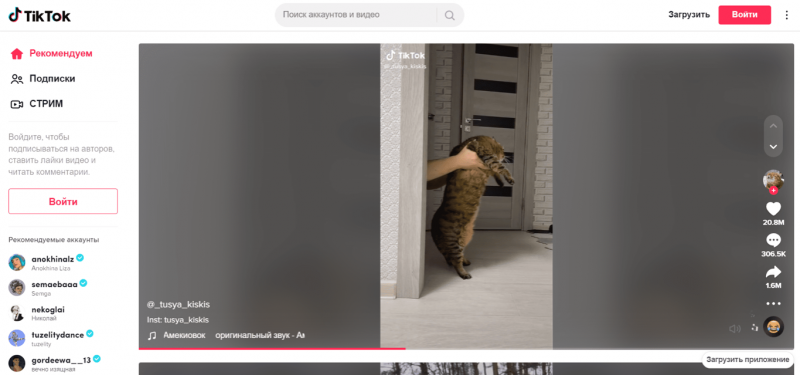Click the video progress bar

pyautogui.click(x=466, y=348)
